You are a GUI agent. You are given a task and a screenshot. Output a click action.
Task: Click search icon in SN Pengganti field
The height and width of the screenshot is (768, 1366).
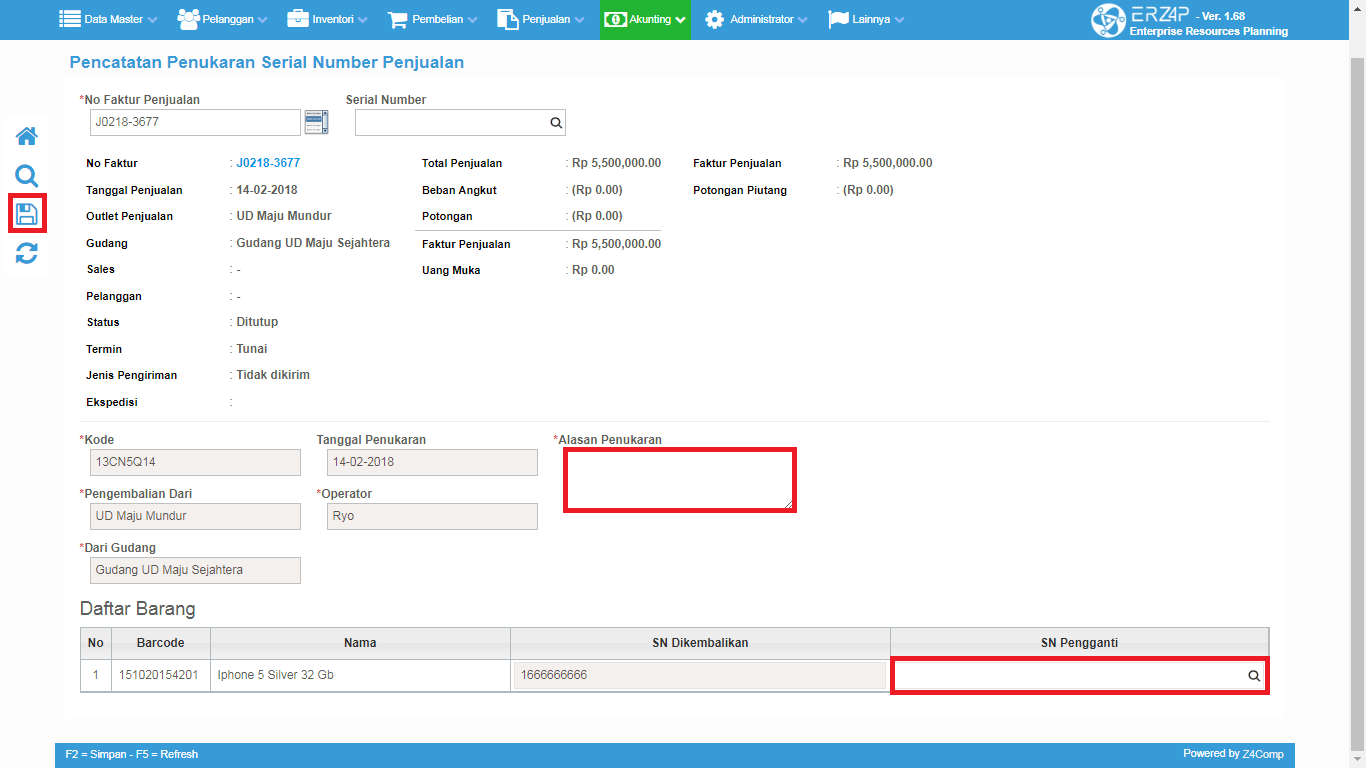coord(1253,676)
